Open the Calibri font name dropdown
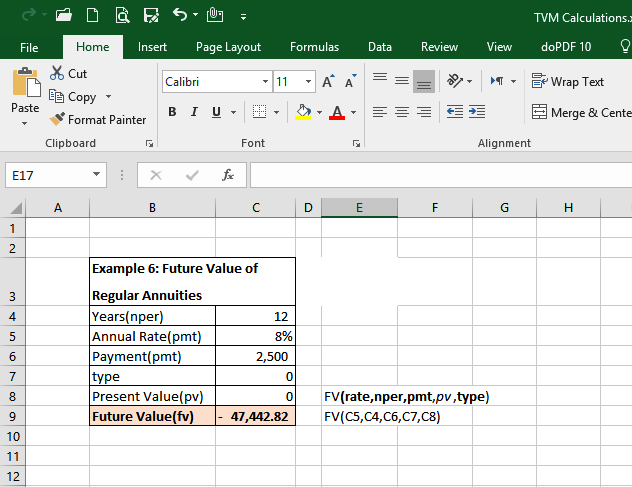Screen dimensions: 632x487 point(265,81)
